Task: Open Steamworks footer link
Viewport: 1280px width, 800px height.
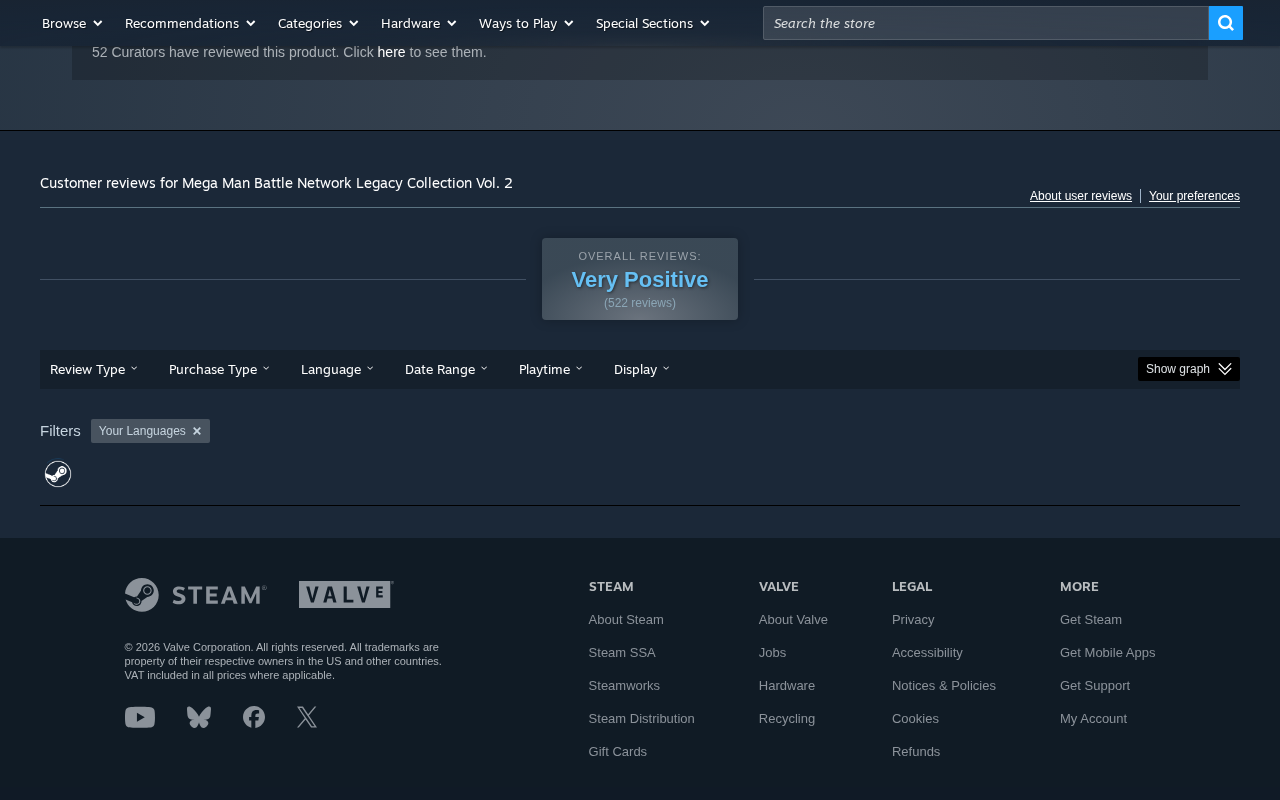Action: pos(624,686)
